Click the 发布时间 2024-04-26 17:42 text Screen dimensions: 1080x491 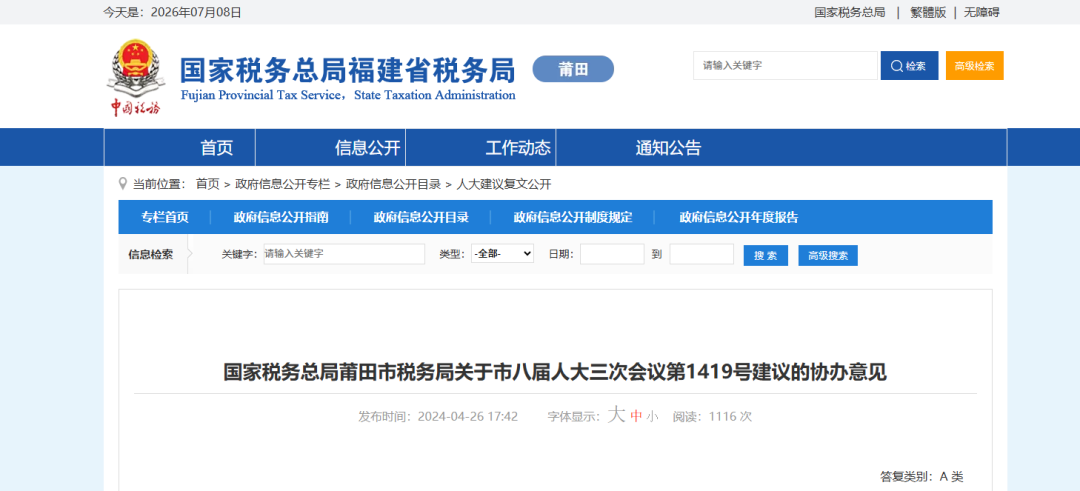click(x=438, y=417)
